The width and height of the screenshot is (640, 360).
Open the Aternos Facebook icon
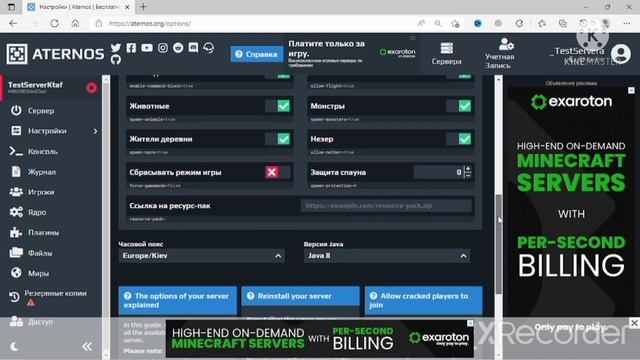point(131,48)
